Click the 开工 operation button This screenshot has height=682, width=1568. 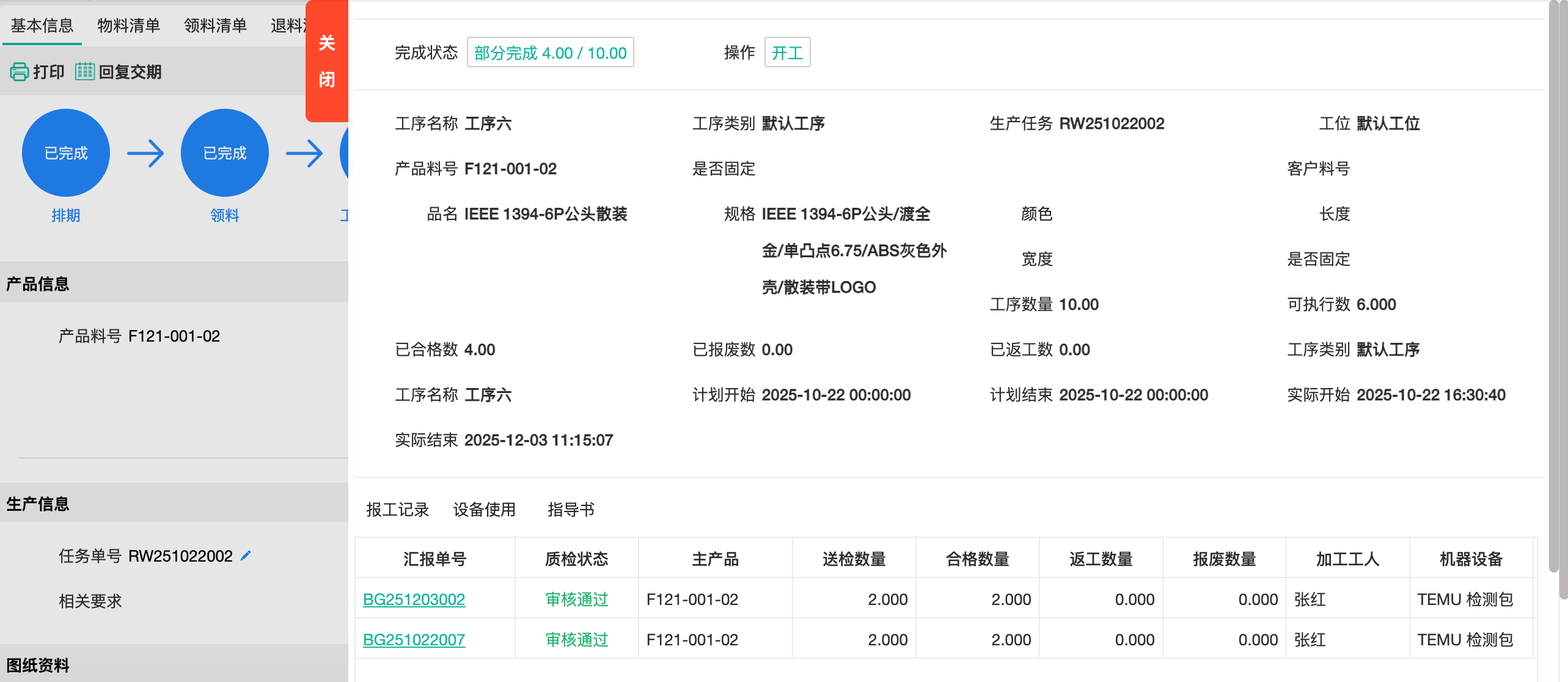point(787,53)
